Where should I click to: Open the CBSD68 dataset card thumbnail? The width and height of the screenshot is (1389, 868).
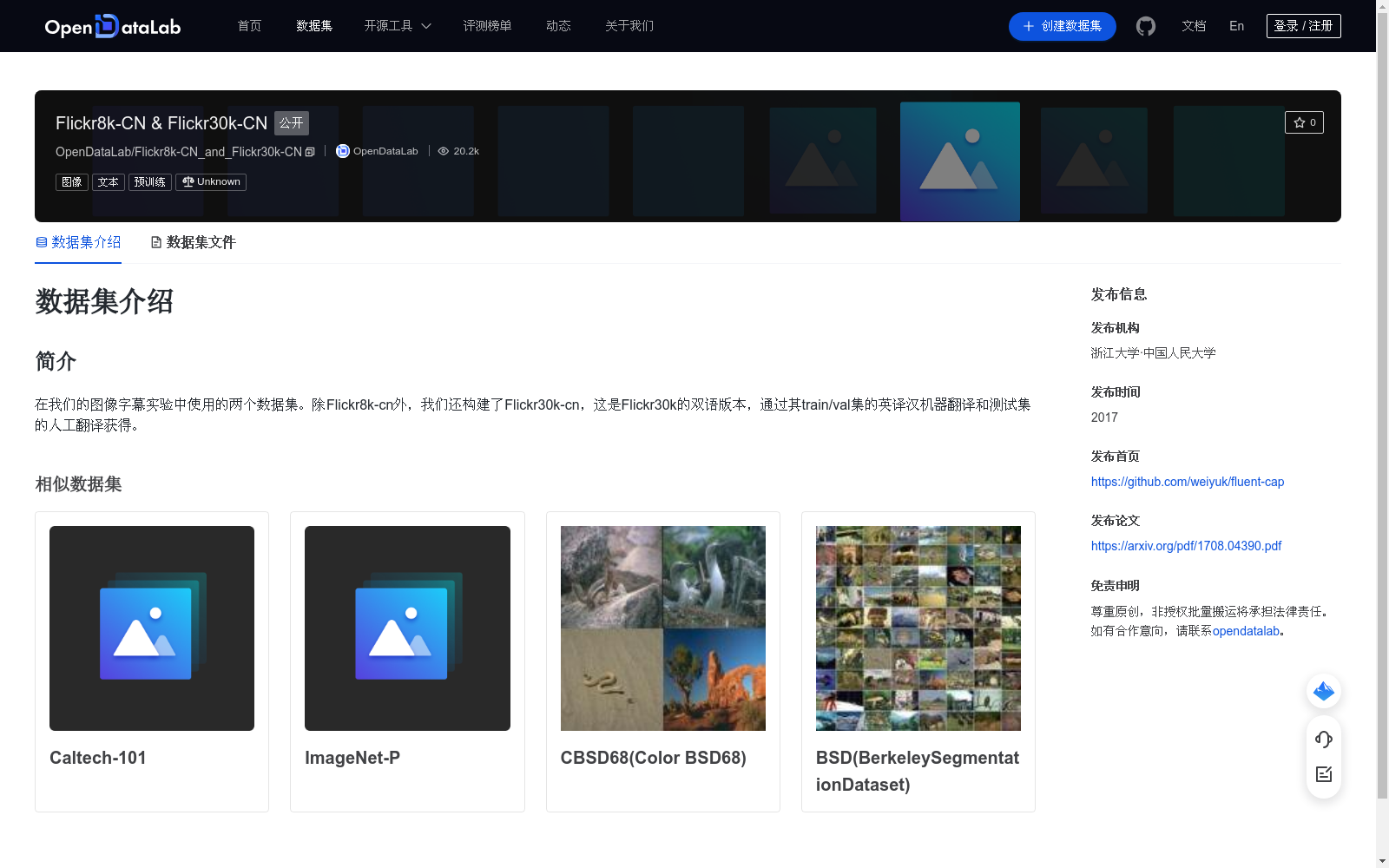coord(662,628)
